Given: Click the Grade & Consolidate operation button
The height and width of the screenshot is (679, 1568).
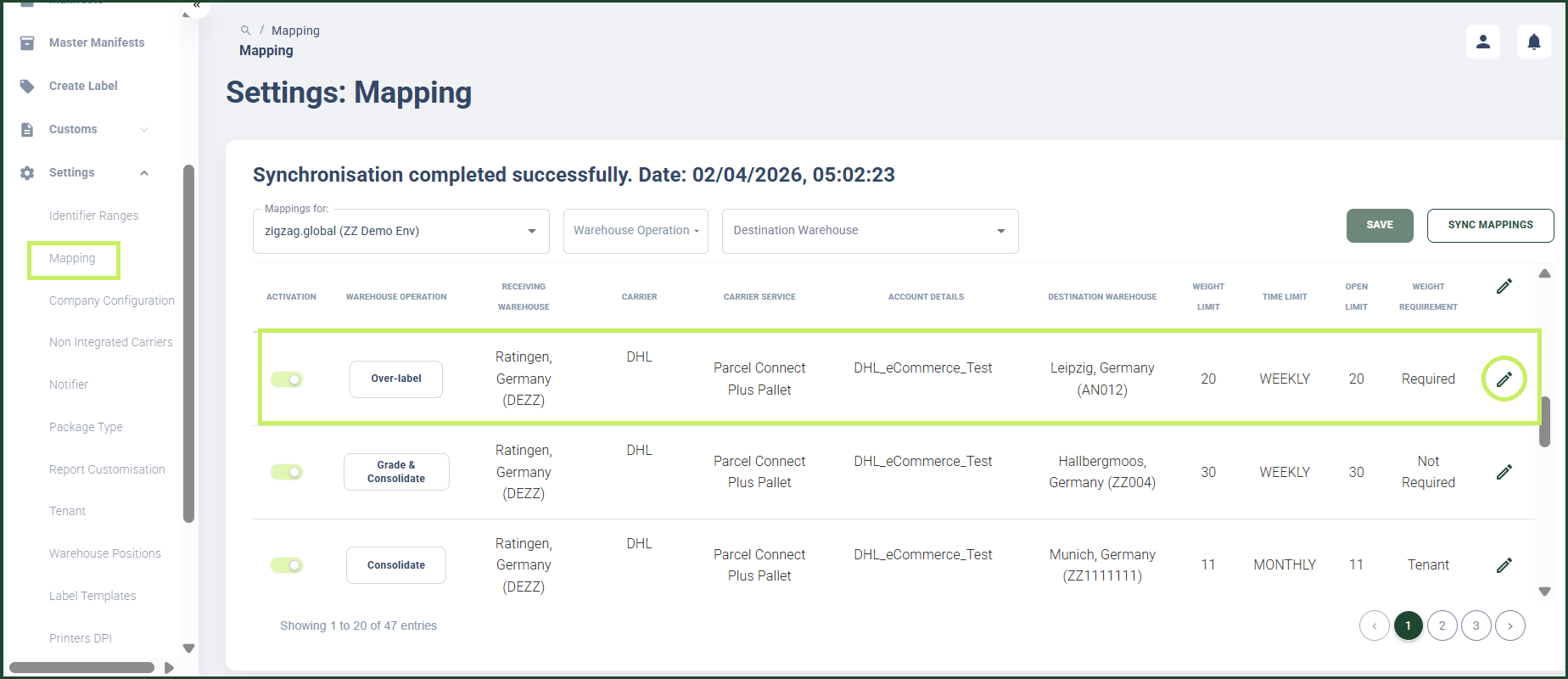Looking at the screenshot, I should point(396,472).
